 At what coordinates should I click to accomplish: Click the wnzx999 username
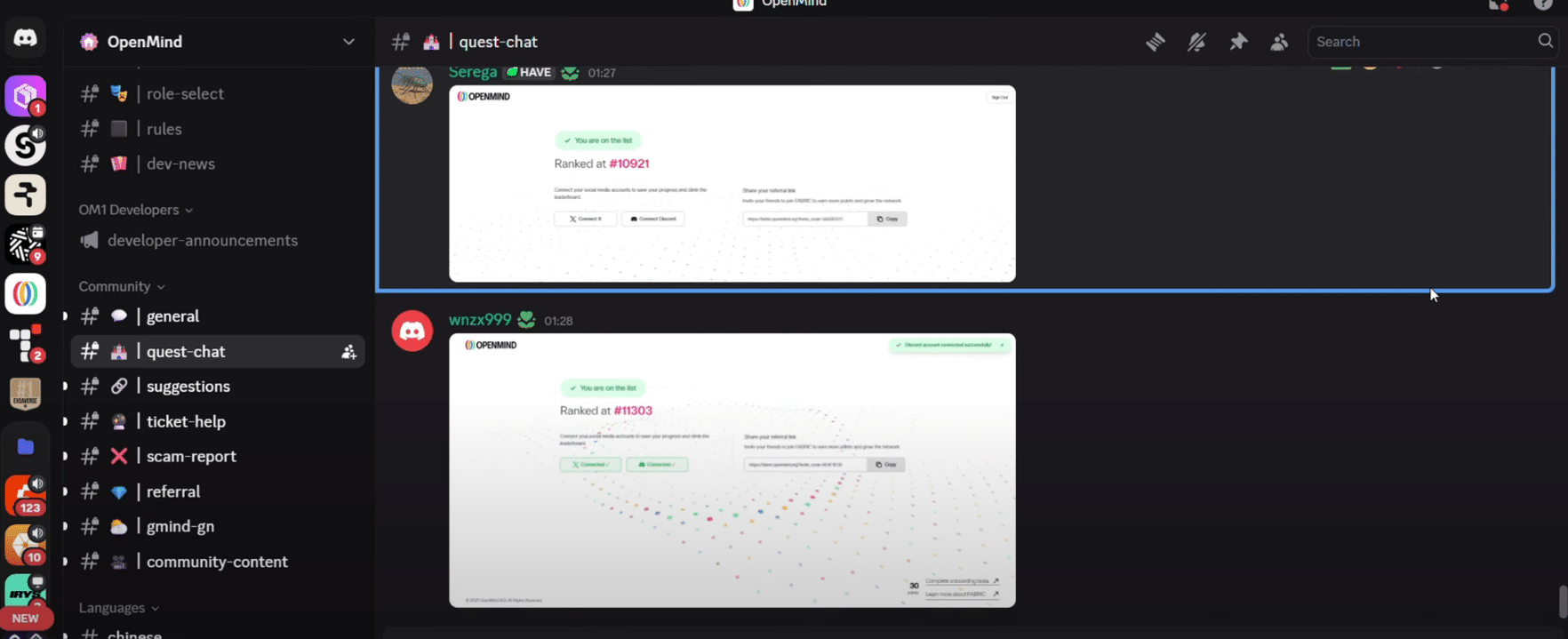(x=479, y=320)
